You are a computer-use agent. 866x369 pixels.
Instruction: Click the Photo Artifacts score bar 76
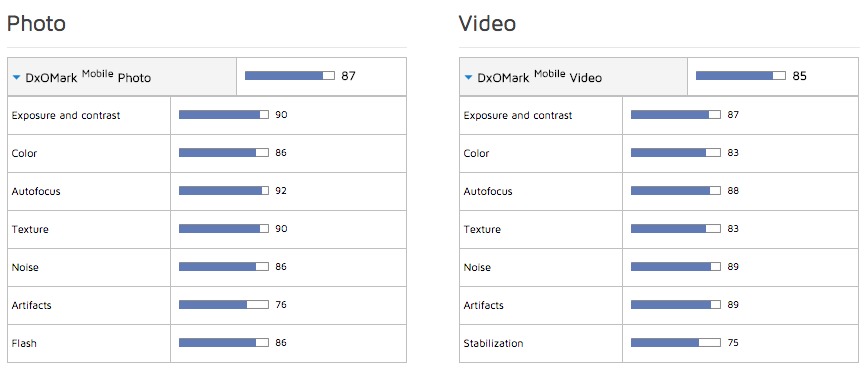(224, 304)
